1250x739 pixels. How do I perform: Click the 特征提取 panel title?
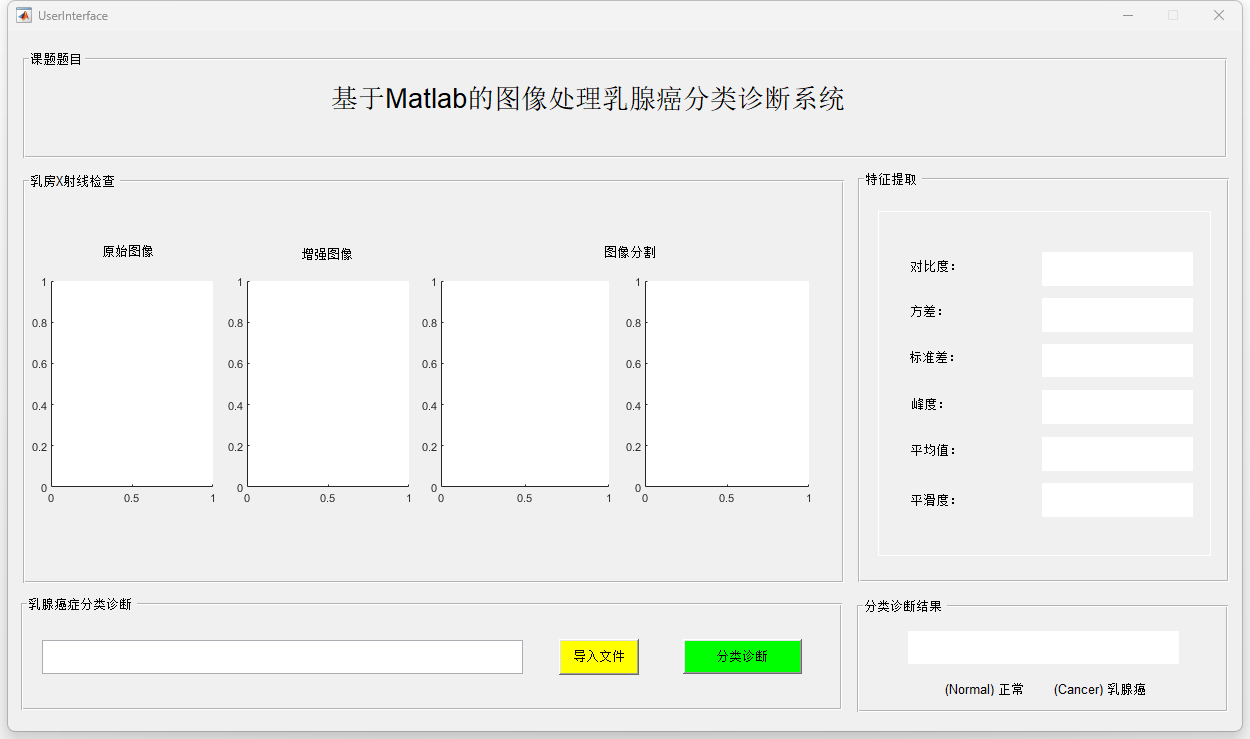point(891,180)
